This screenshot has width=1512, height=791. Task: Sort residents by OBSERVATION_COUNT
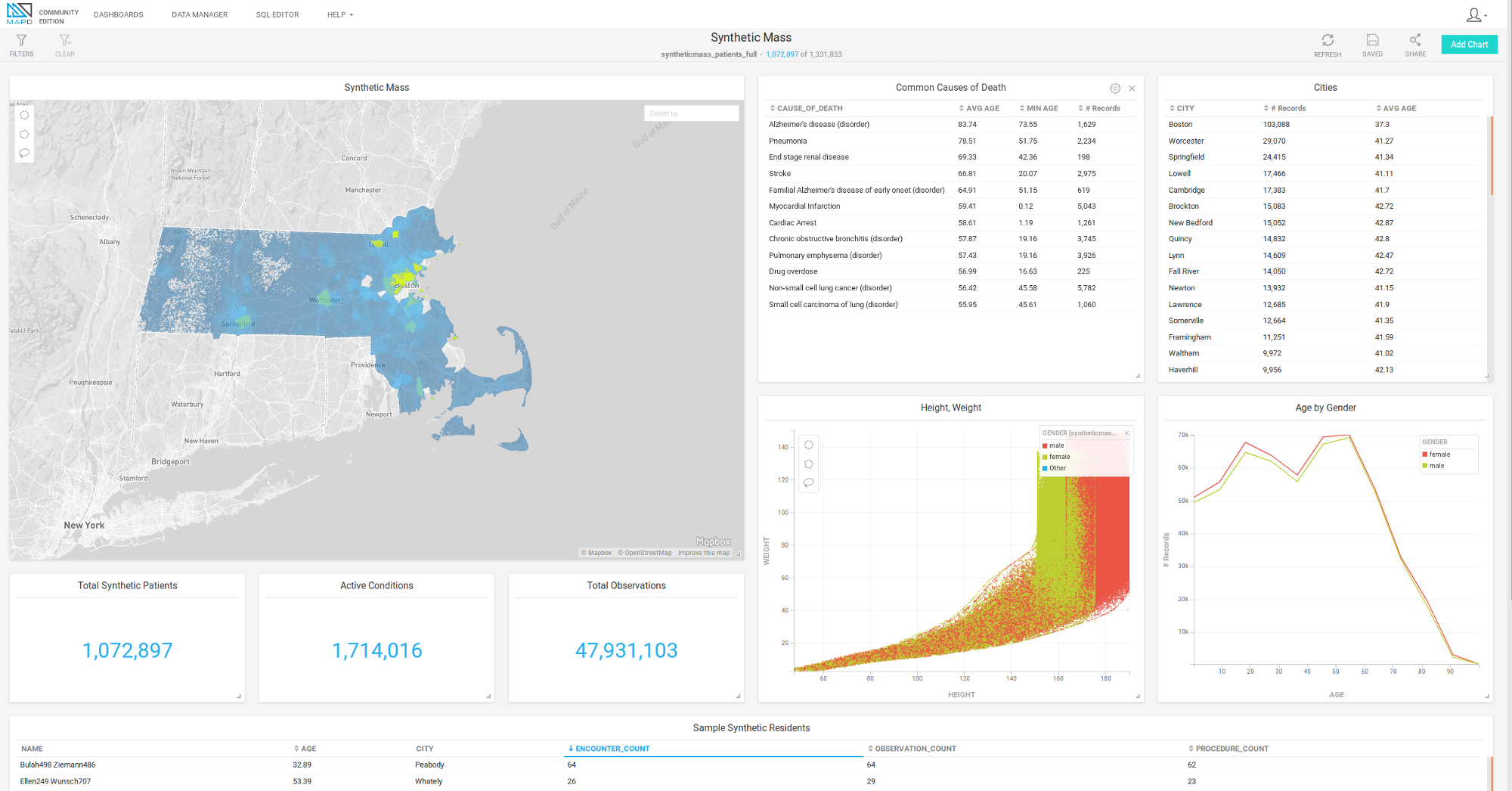pyautogui.click(x=912, y=749)
